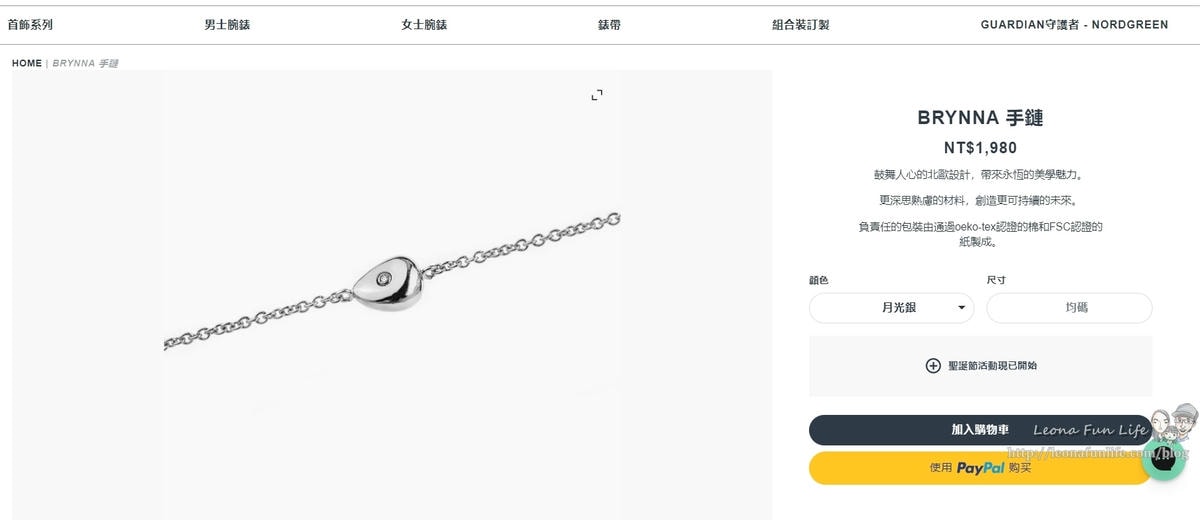Open the 月光銀 color dropdown
This screenshot has height=520, width=1200.
point(892,308)
